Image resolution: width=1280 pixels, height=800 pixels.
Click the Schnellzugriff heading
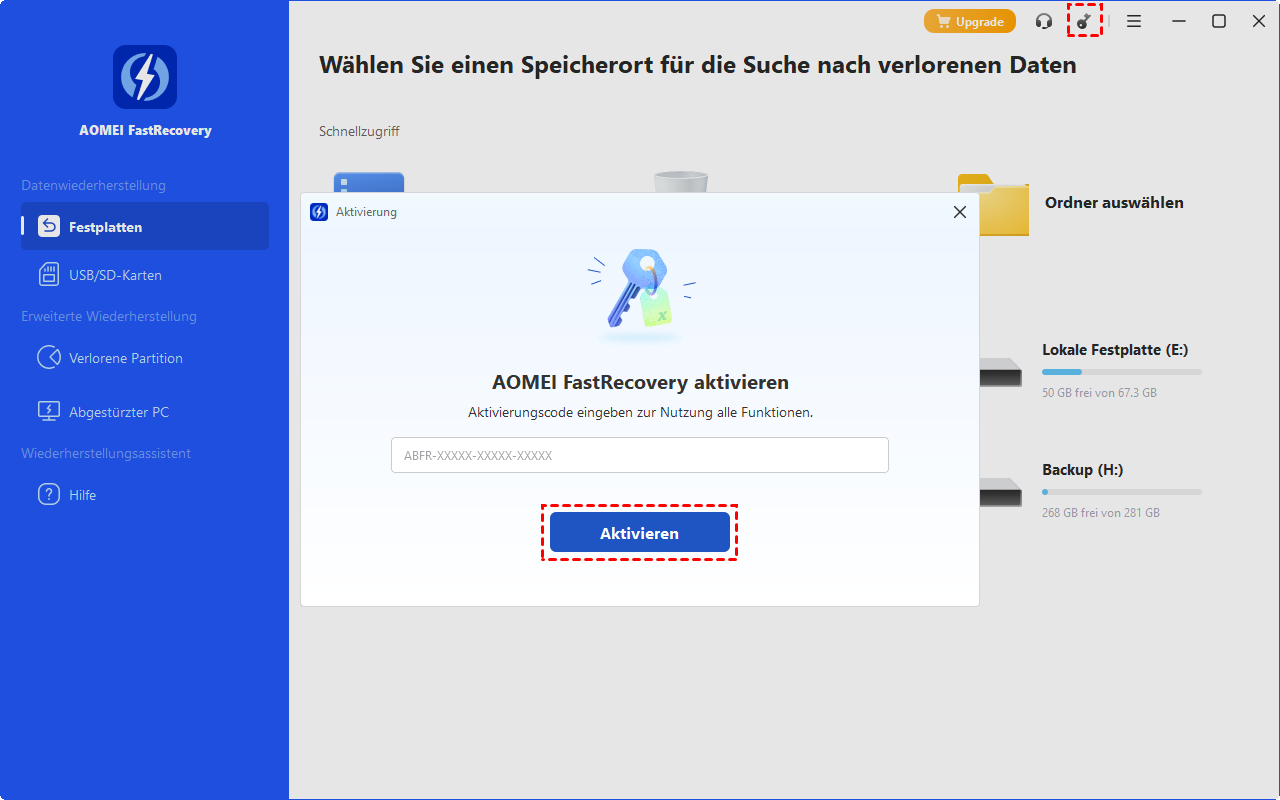click(x=359, y=131)
